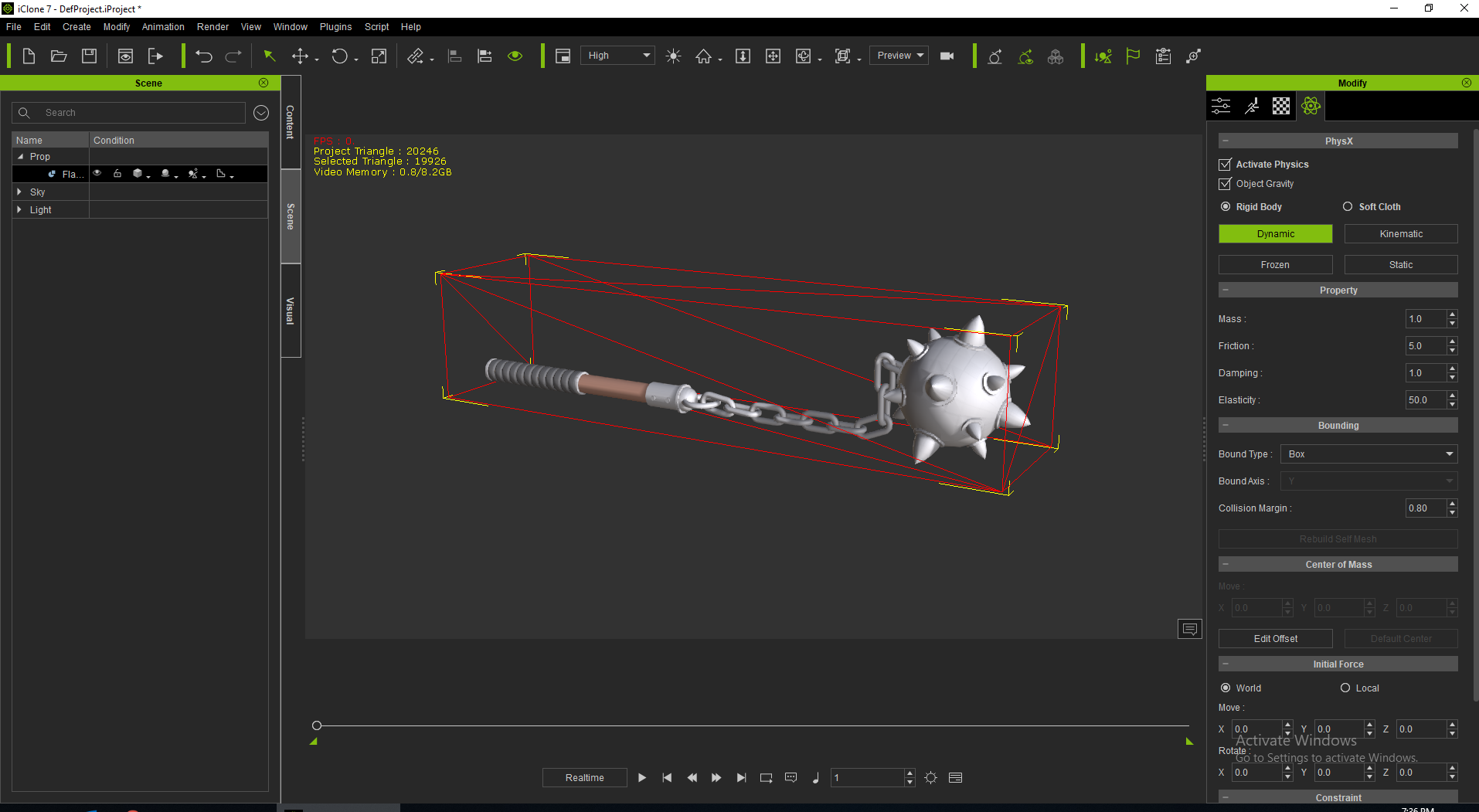The height and width of the screenshot is (812, 1479).
Task: Expand the Light tree node
Action: [19, 210]
